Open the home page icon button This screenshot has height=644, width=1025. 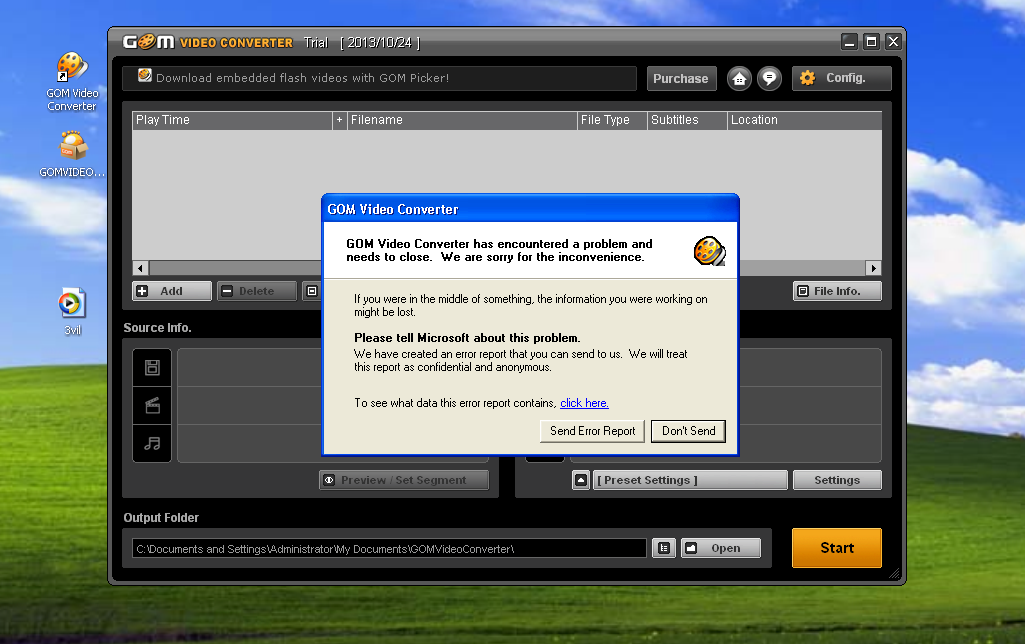[x=739, y=78]
